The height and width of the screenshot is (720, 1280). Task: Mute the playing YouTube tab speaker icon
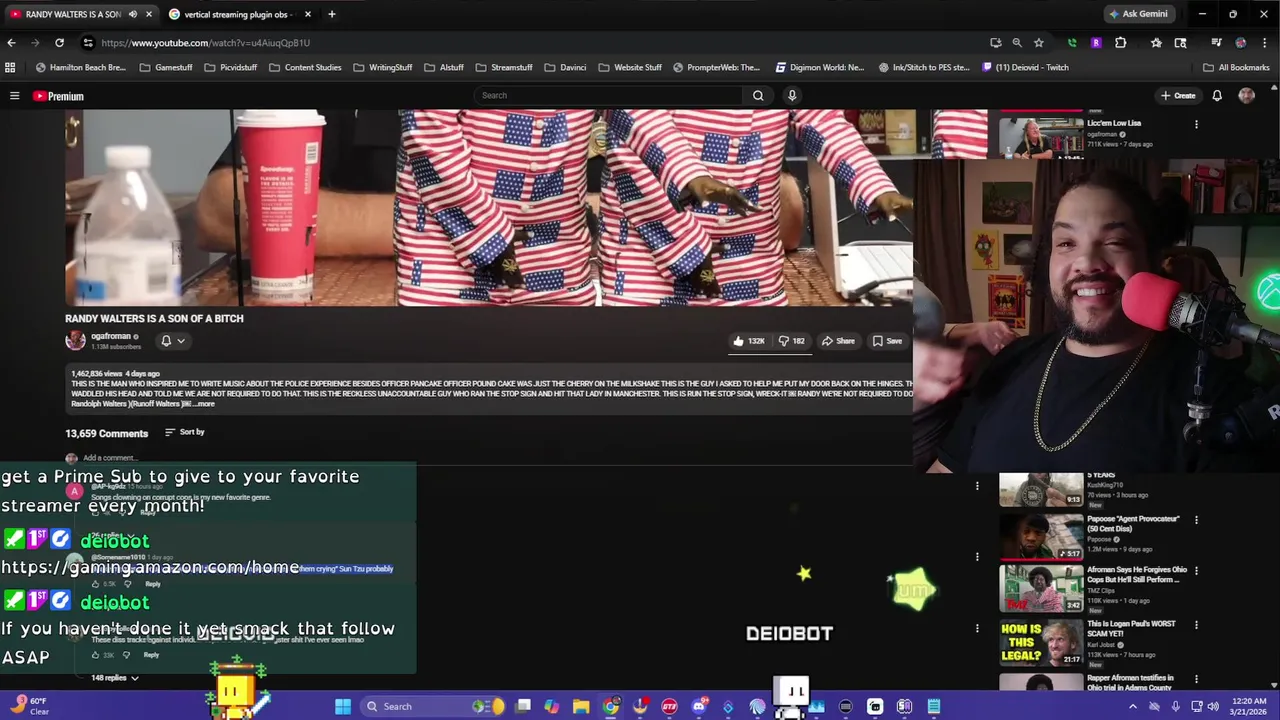click(133, 14)
